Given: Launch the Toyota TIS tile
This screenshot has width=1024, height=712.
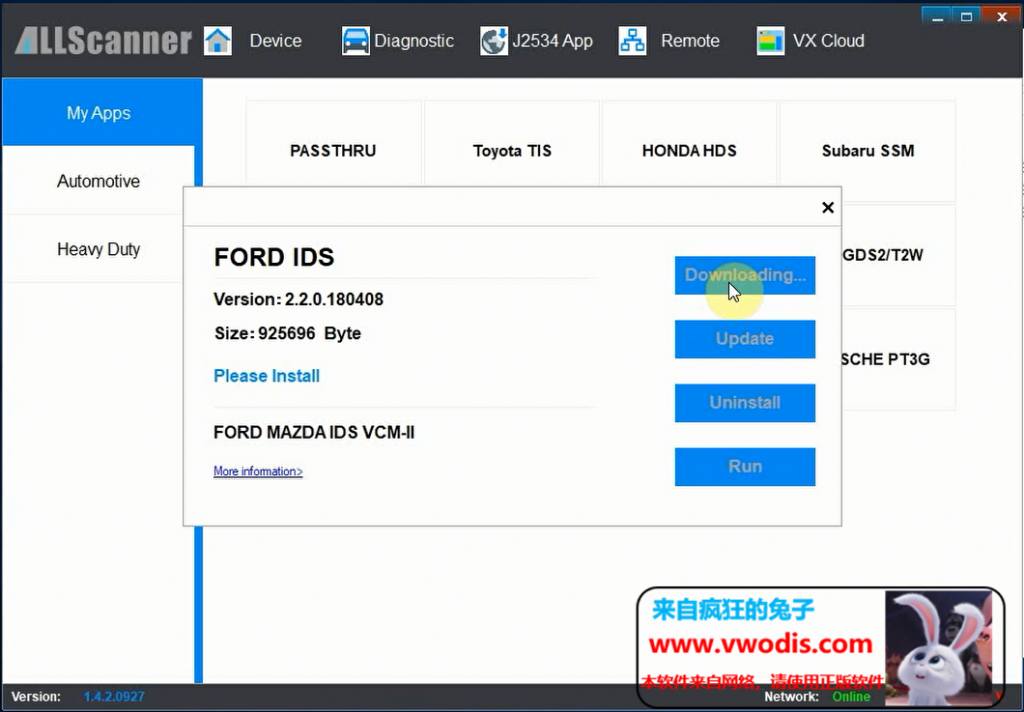Looking at the screenshot, I should (511, 150).
